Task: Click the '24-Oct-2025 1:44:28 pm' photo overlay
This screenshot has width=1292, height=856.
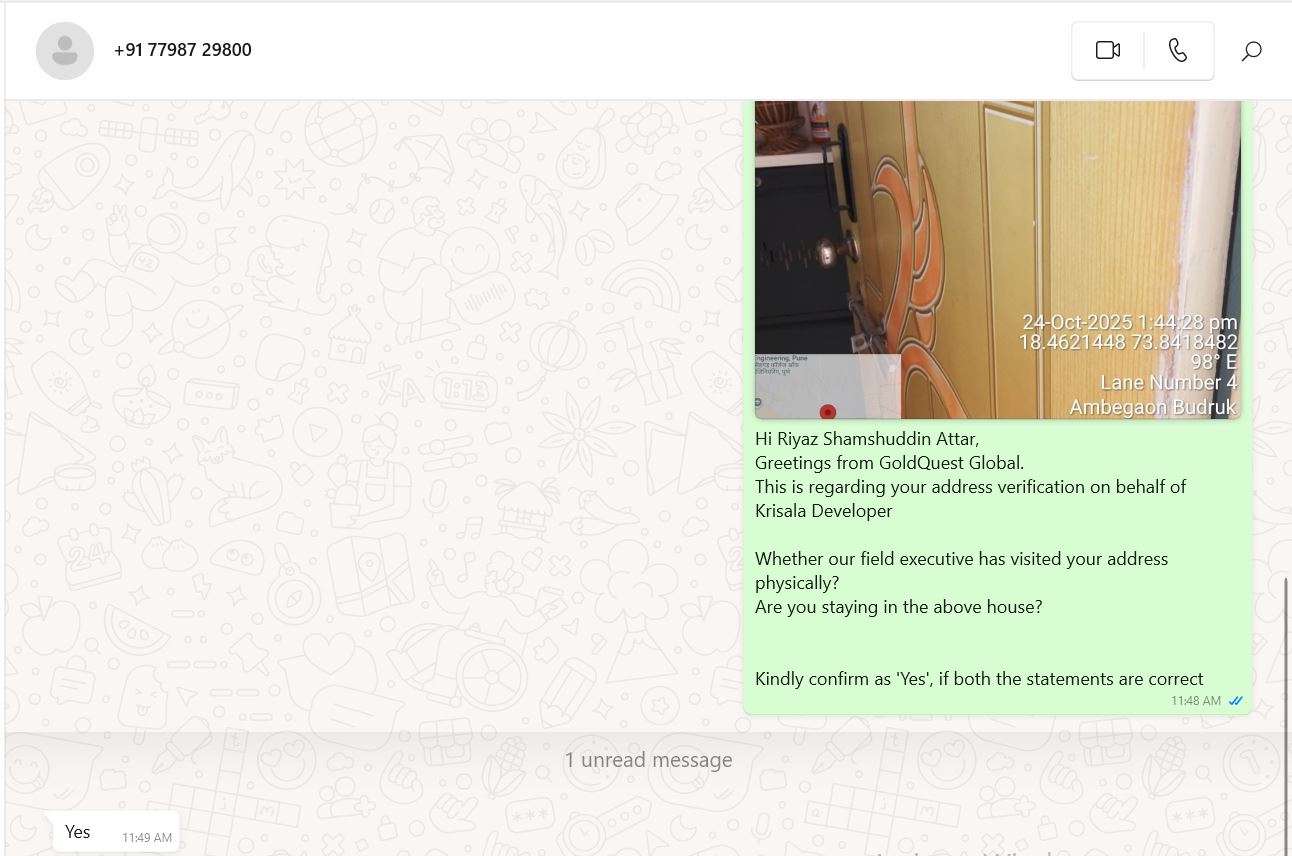Action: pos(1129,323)
